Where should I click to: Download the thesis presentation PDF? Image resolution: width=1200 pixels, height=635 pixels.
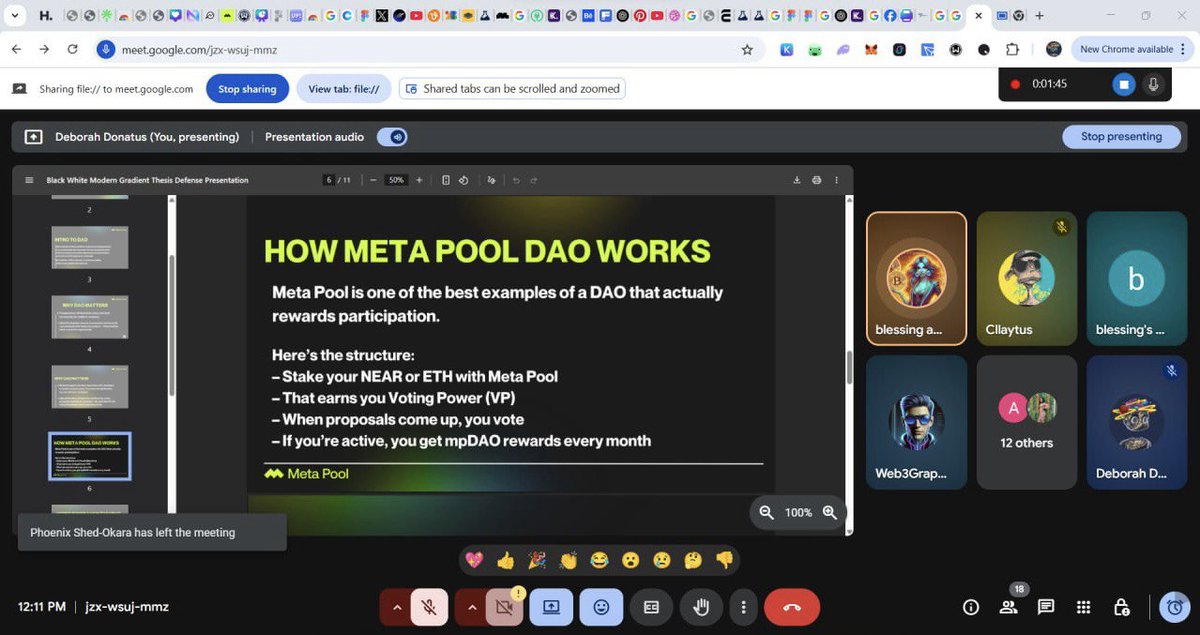pos(797,180)
